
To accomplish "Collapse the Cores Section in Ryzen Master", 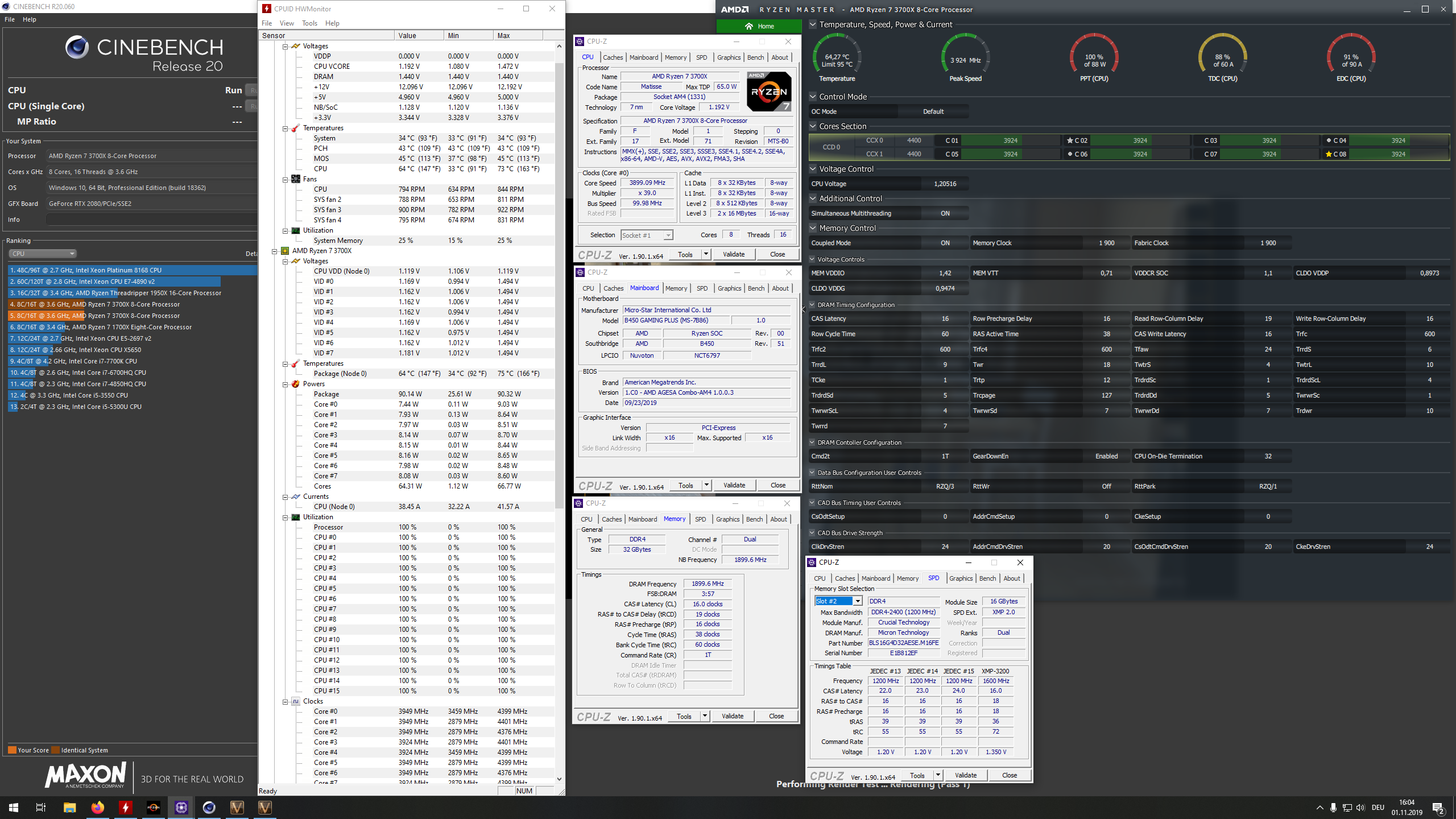I will click(813, 126).
